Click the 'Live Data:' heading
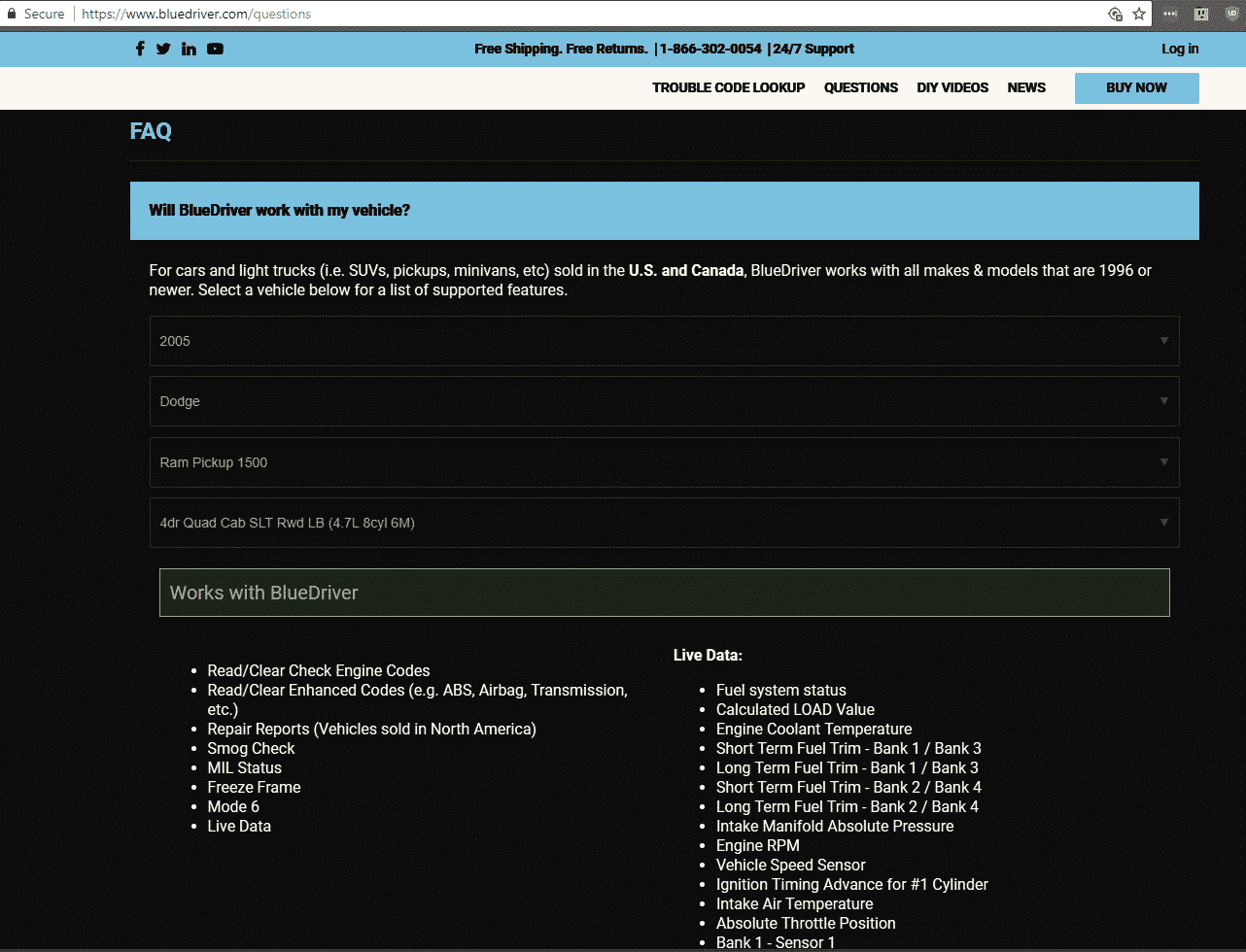The width and height of the screenshot is (1246, 952). 708,655
